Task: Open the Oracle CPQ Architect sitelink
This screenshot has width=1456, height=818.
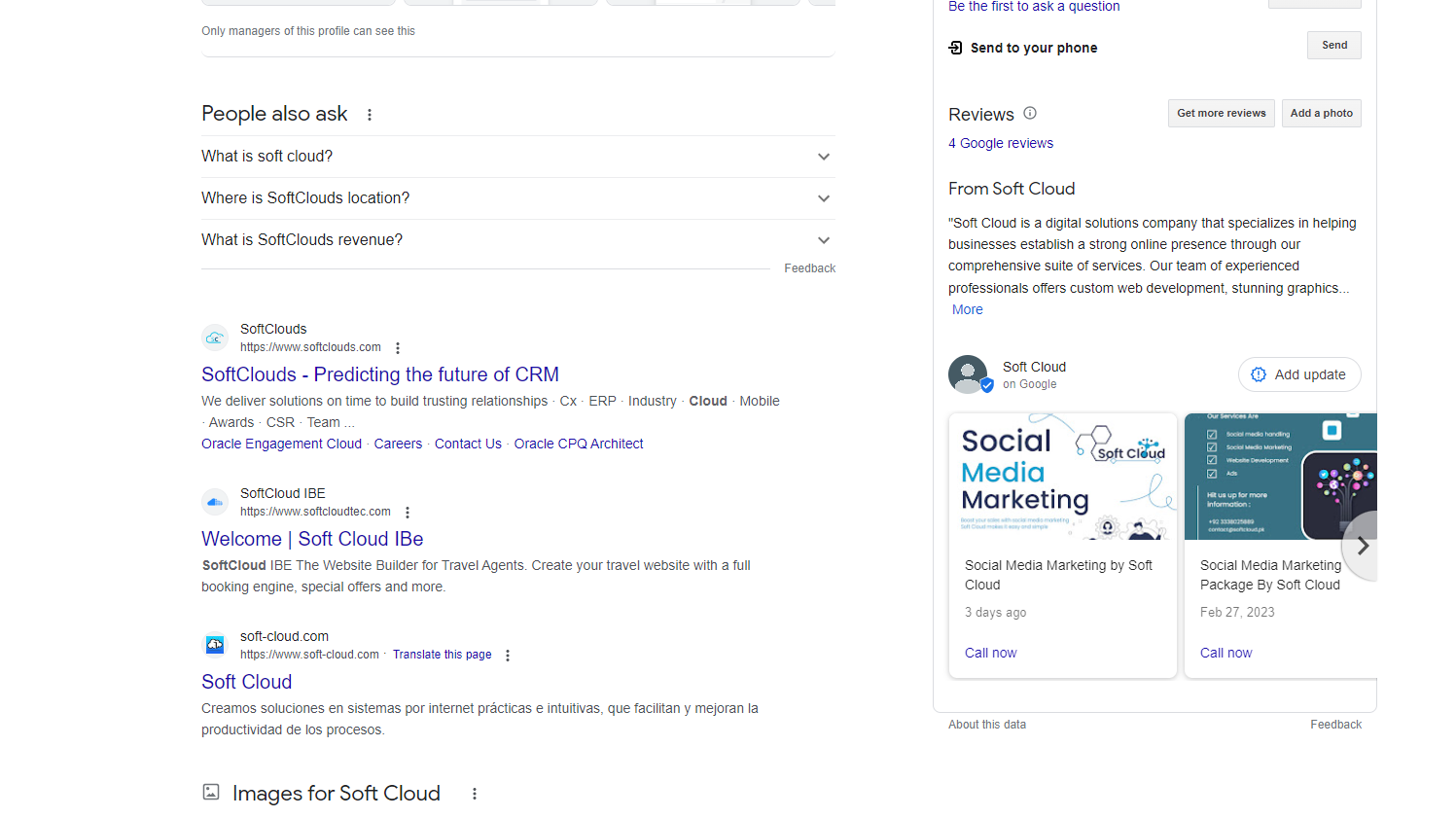Action: pos(579,444)
